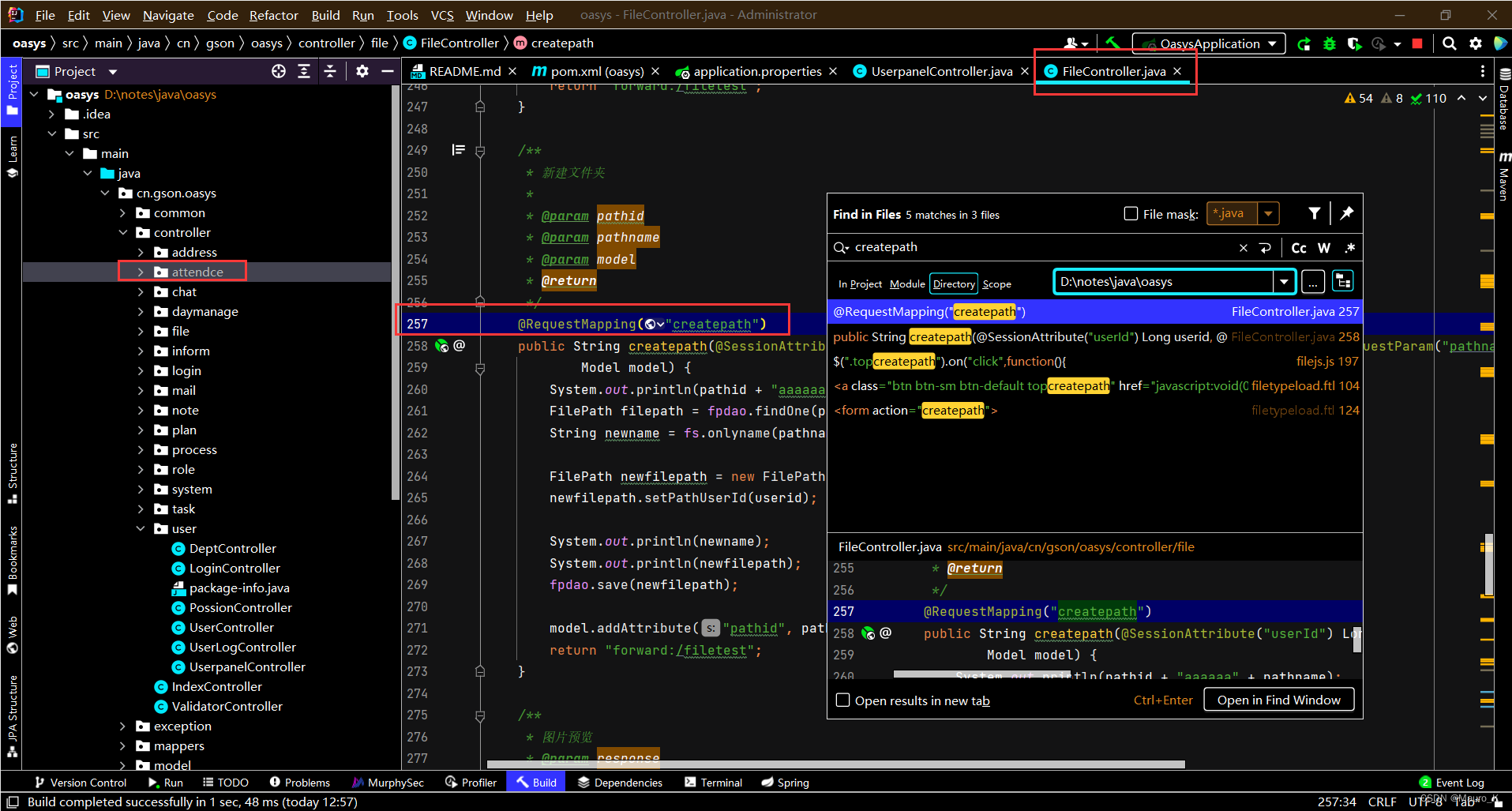Start debugging with the Debug icon

pyautogui.click(x=1330, y=43)
